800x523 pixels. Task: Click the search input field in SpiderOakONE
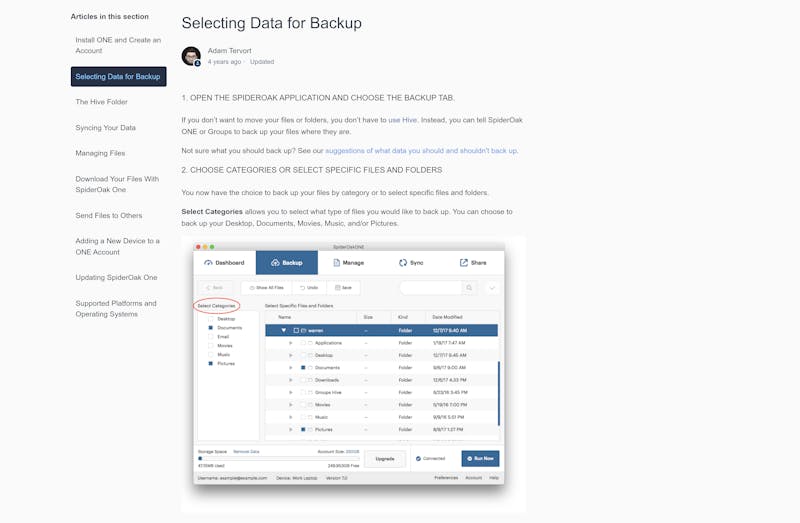click(x=431, y=288)
